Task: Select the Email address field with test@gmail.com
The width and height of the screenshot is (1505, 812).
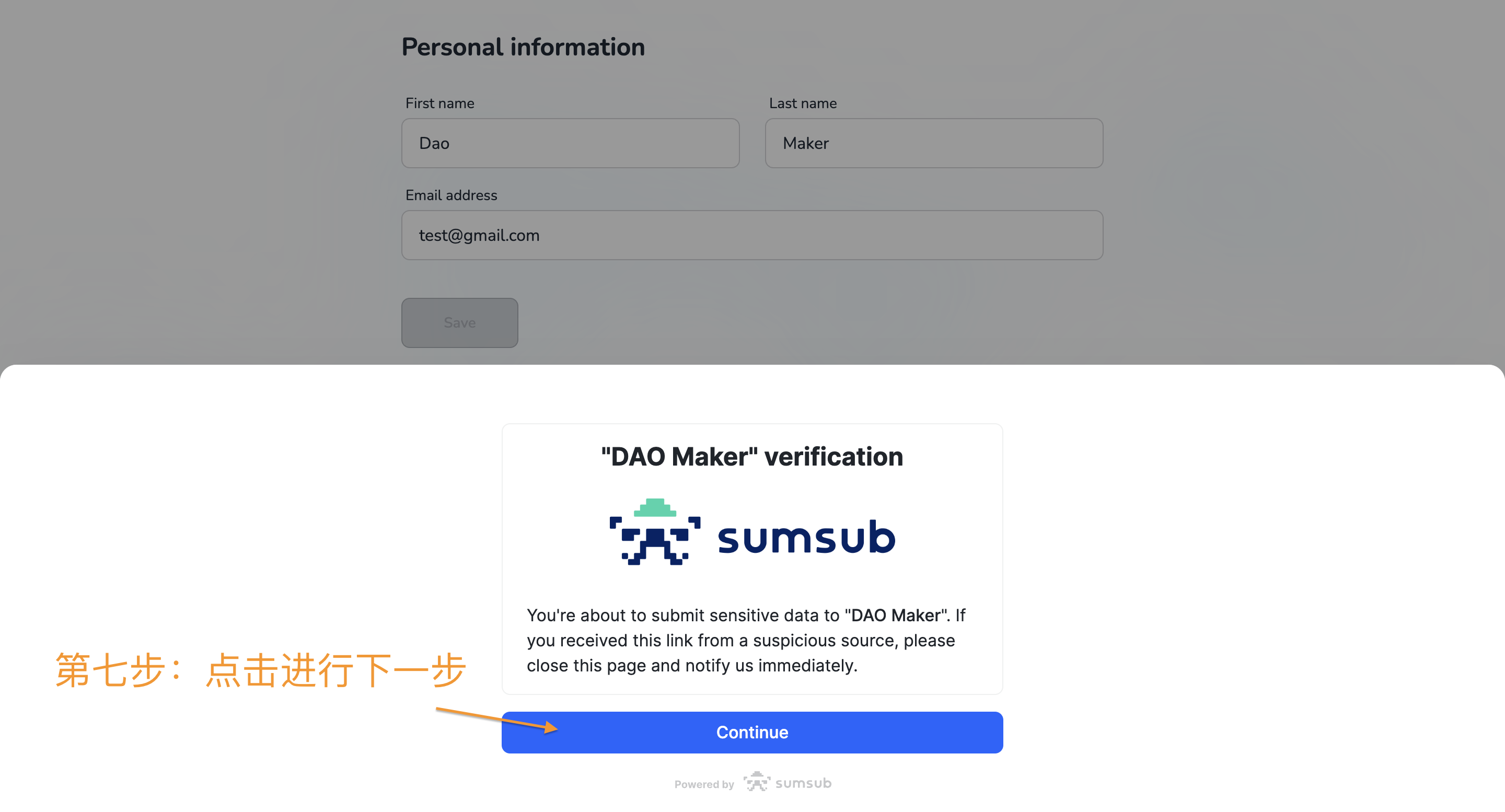Action: click(x=752, y=236)
